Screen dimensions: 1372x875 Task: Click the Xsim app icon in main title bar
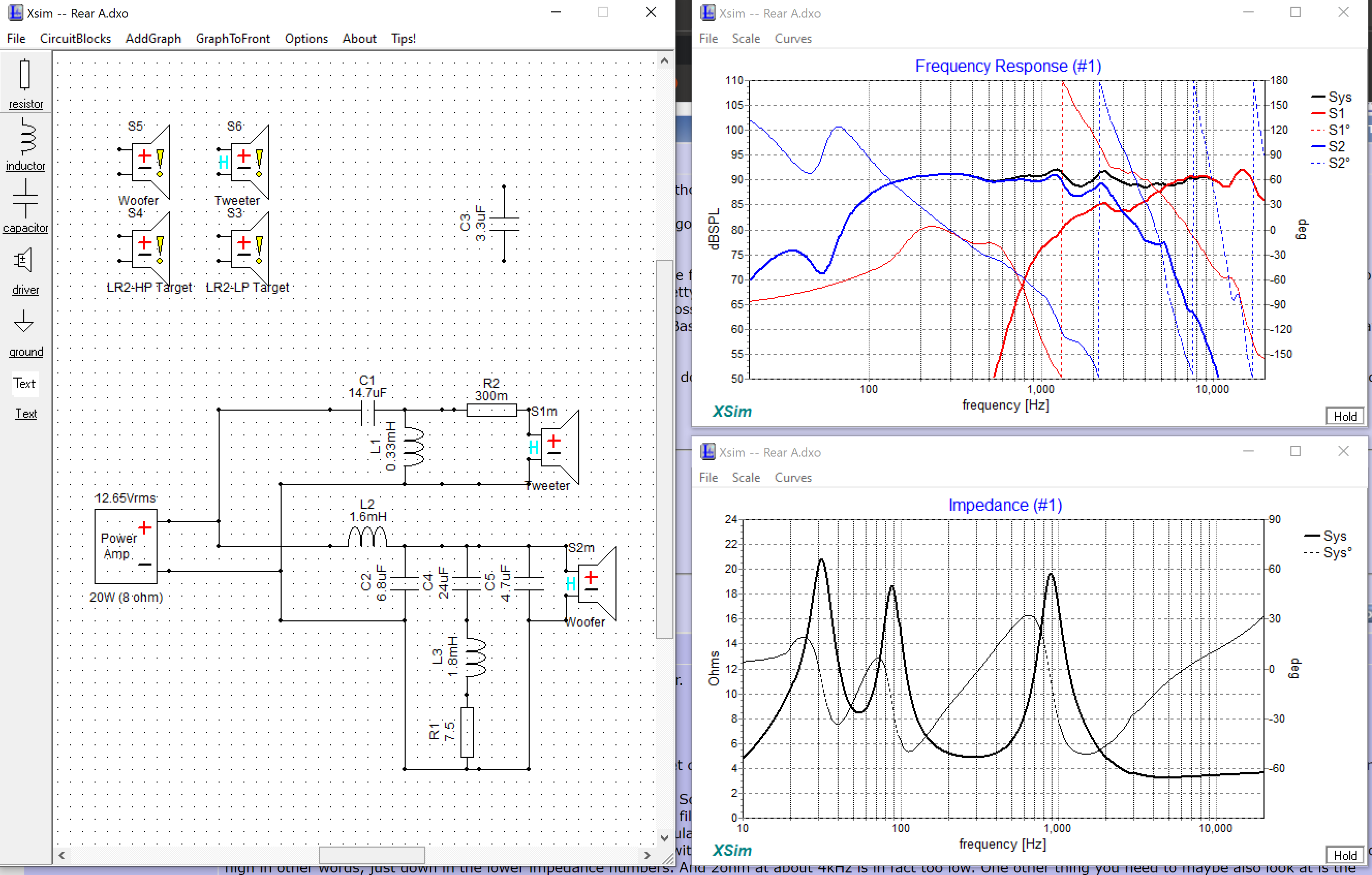click(x=15, y=12)
